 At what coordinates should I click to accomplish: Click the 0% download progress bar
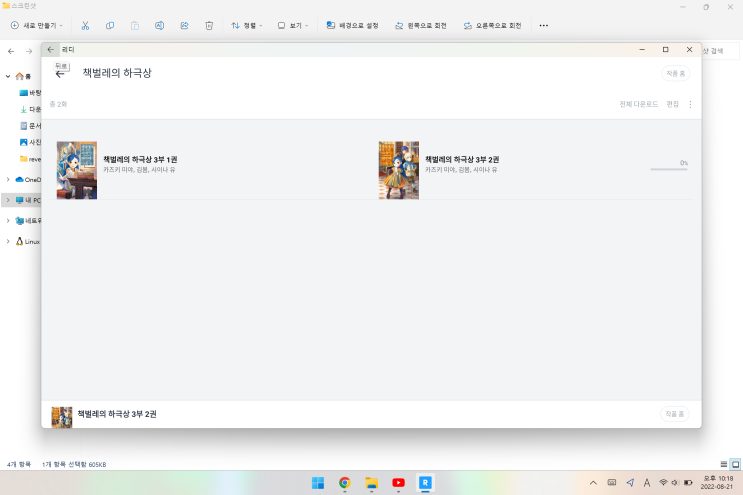pos(669,169)
